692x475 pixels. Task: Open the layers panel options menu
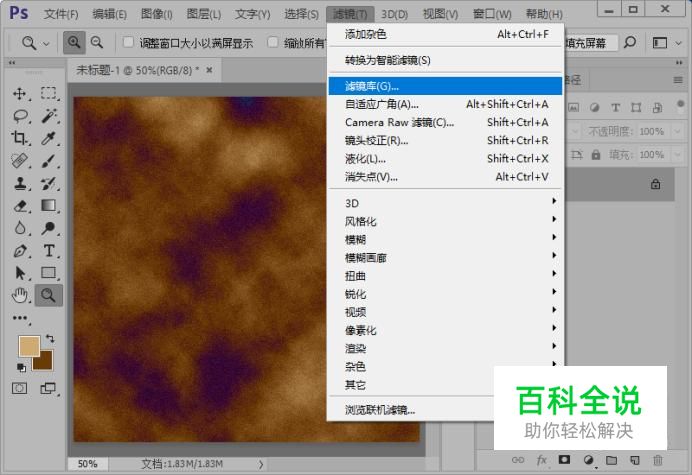point(678,80)
